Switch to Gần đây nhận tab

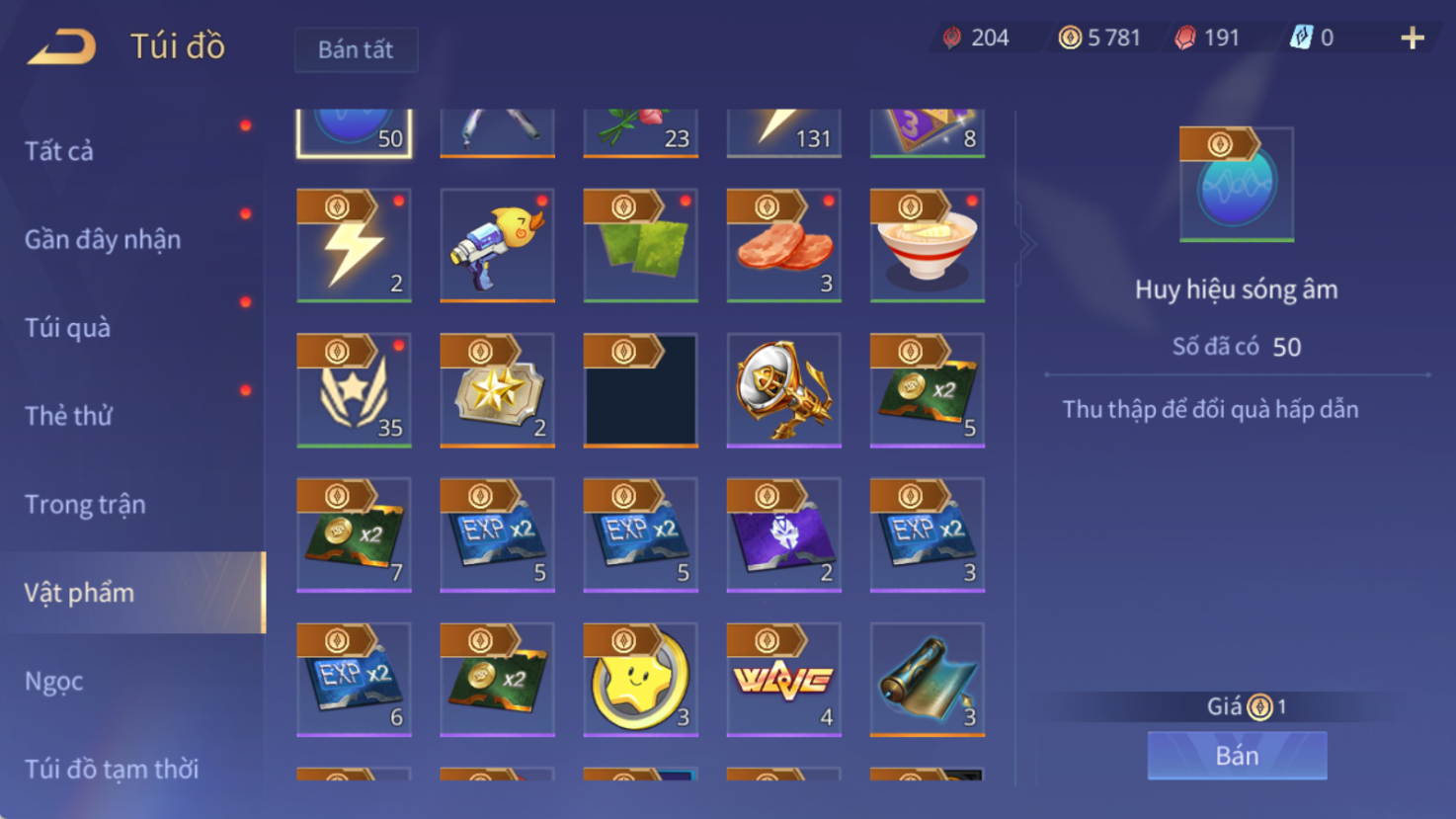tap(103, 239)
